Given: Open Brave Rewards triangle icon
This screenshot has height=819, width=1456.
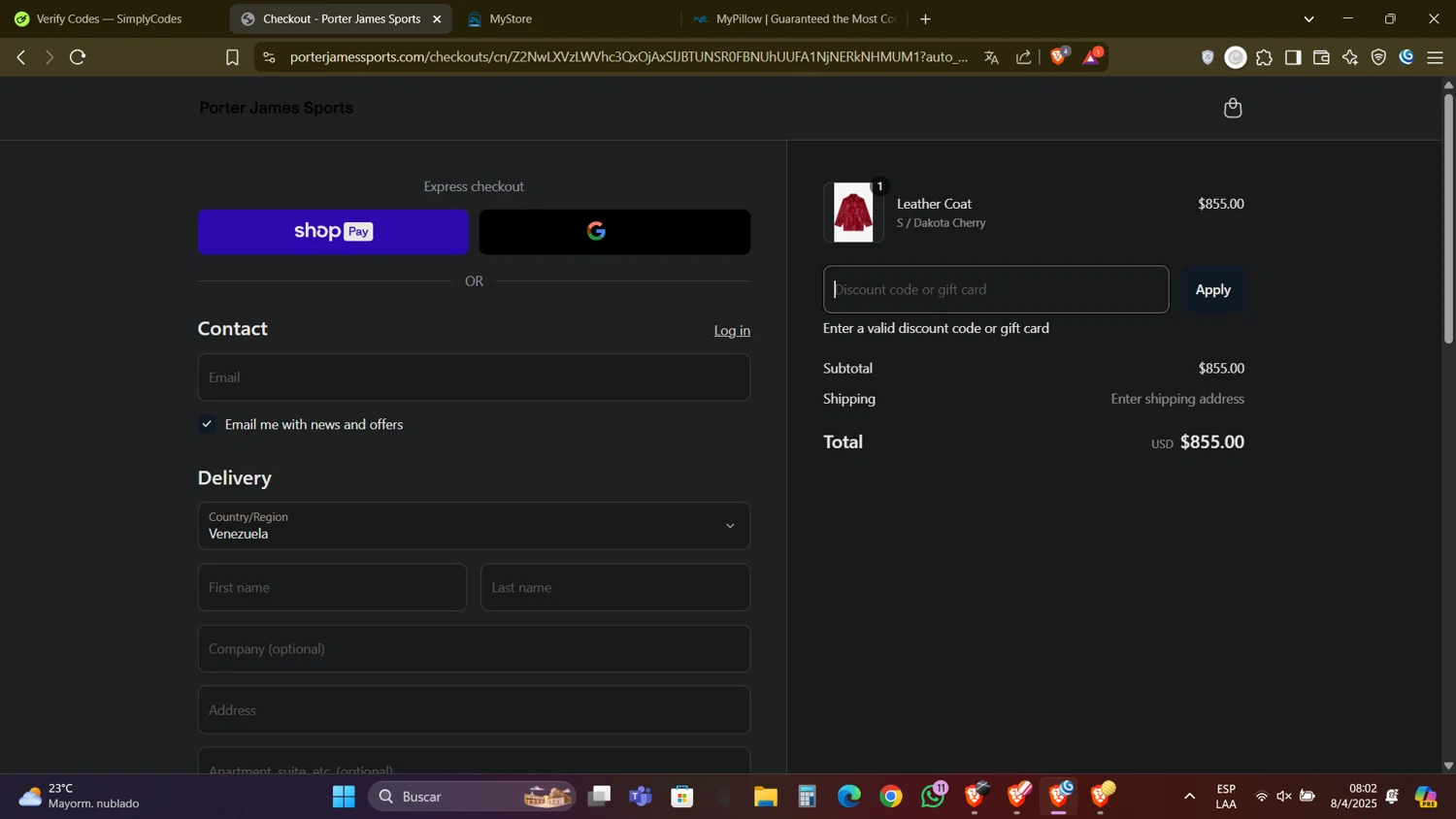Looking at the screenshot, I should click(1092, 56).
